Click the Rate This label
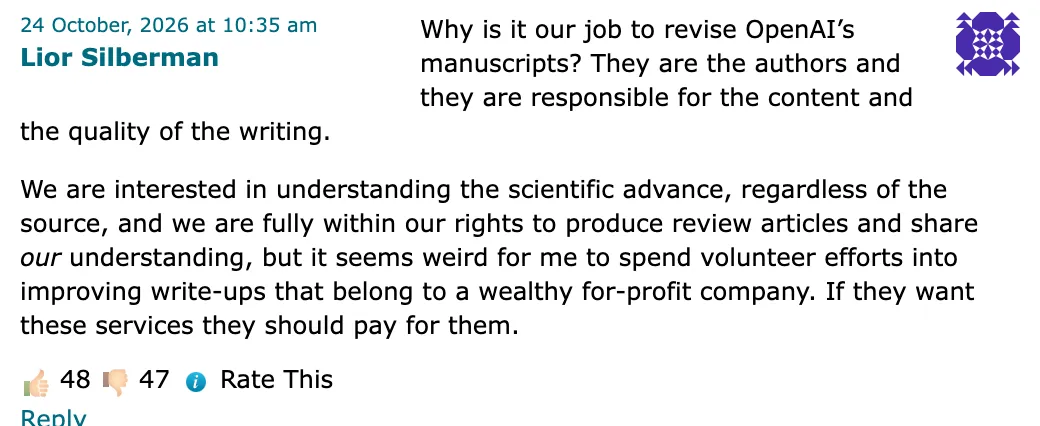Screen dimensions: 1040x426 click(x=276, y=380)
